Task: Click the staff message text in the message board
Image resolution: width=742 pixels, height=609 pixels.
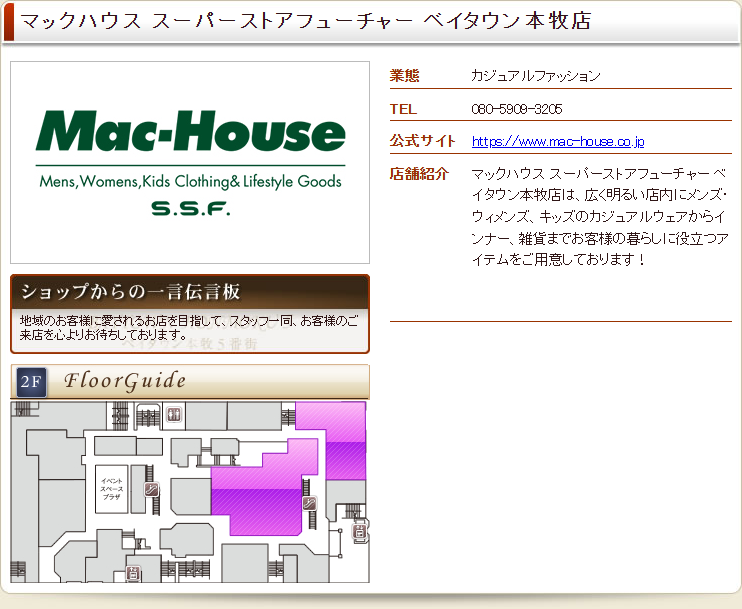Action: coord(188,327)
